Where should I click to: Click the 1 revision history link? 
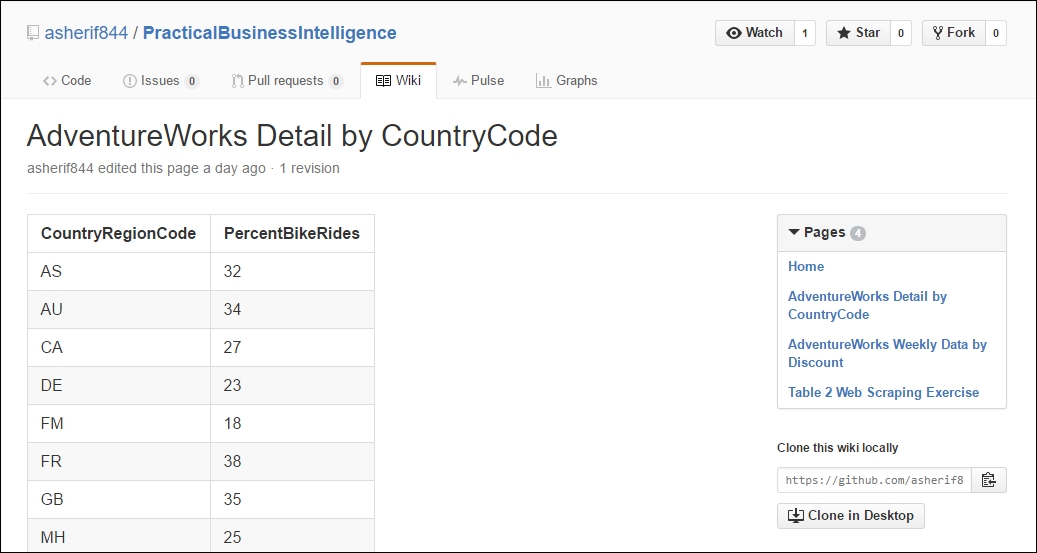[310, 168]
